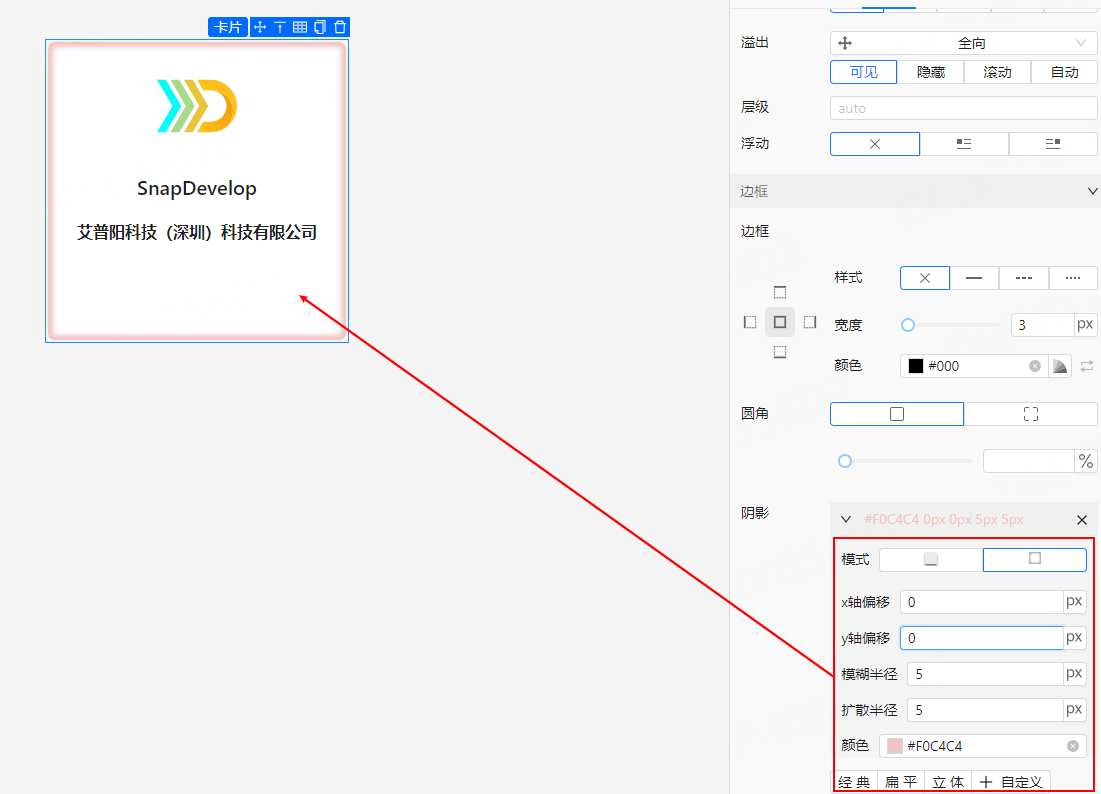Click the 自定义 custom shadow button
The width and height of the screenshot is (1101, 794).
1011,782
